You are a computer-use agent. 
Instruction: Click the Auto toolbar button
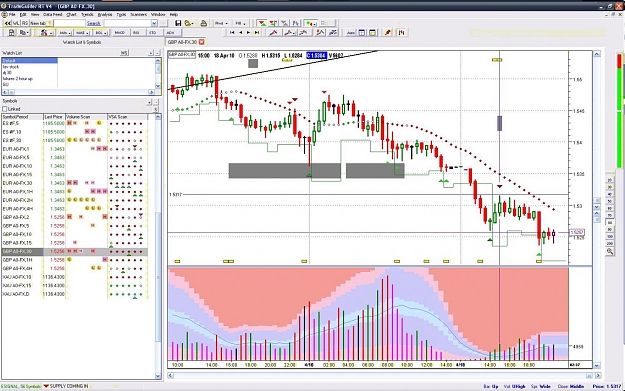tap(351, 33)
